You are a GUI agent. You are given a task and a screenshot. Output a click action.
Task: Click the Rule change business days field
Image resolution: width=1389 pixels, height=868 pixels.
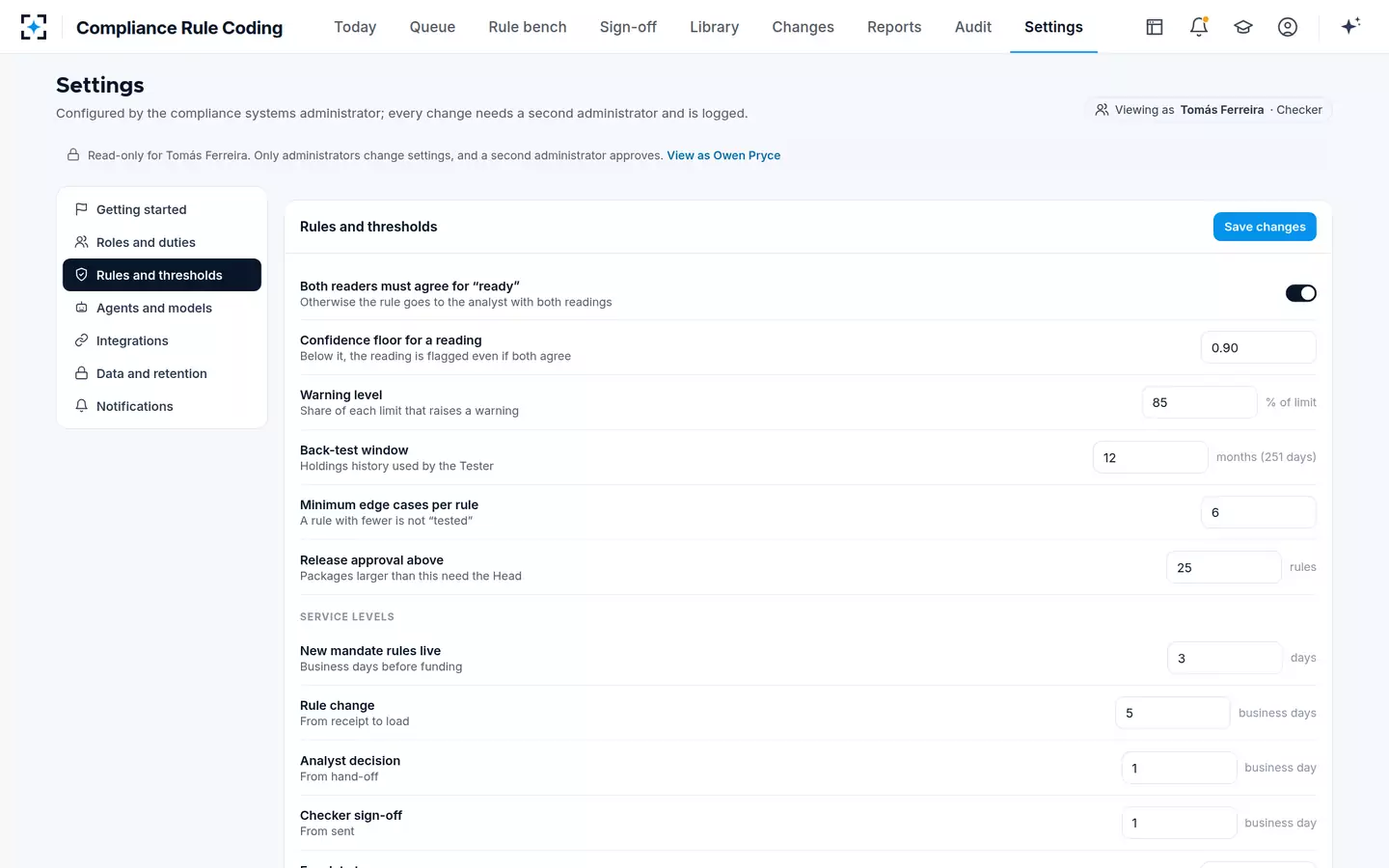[1172, 713]
